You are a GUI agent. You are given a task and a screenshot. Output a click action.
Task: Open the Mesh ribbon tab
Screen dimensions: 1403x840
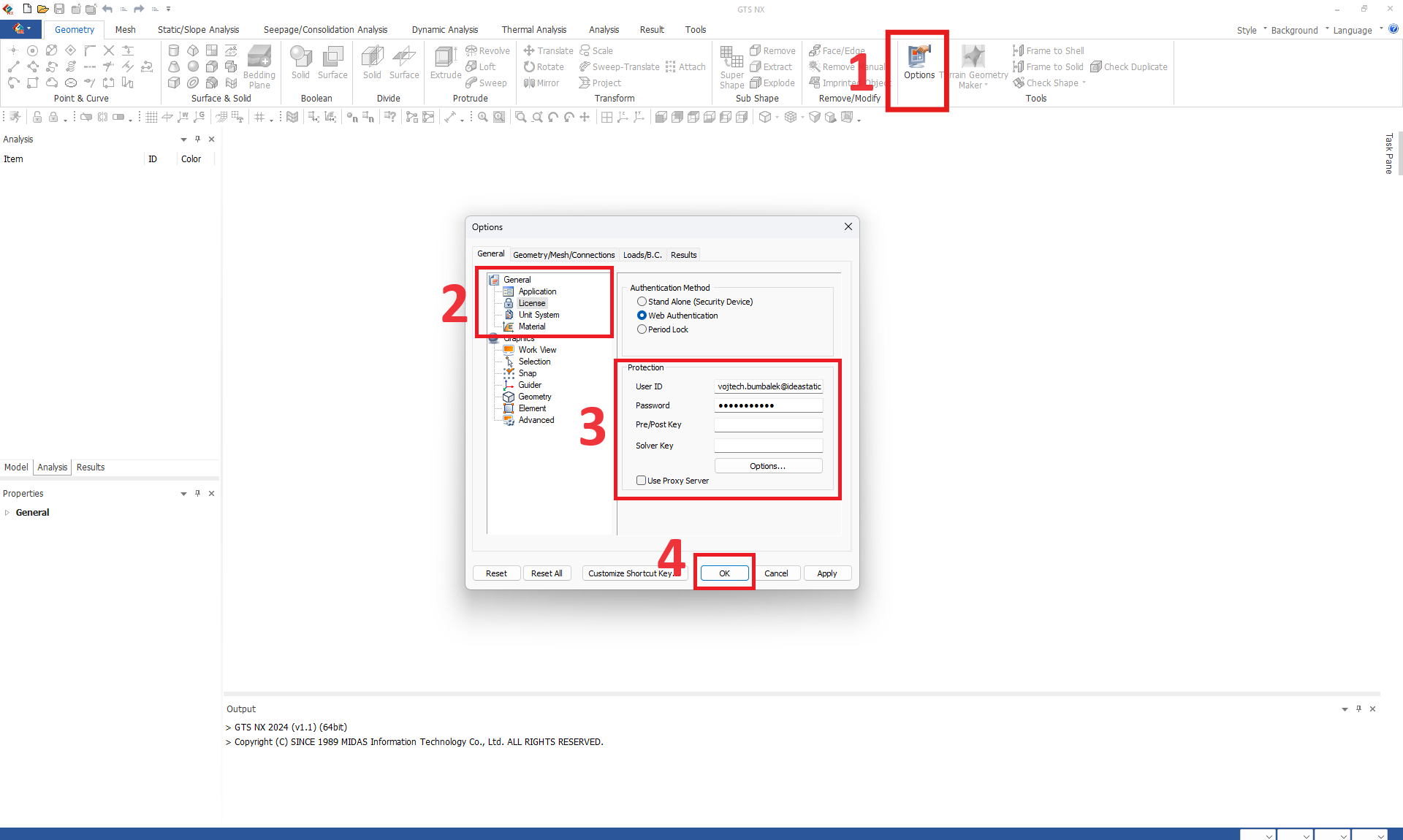click(125, 30)
